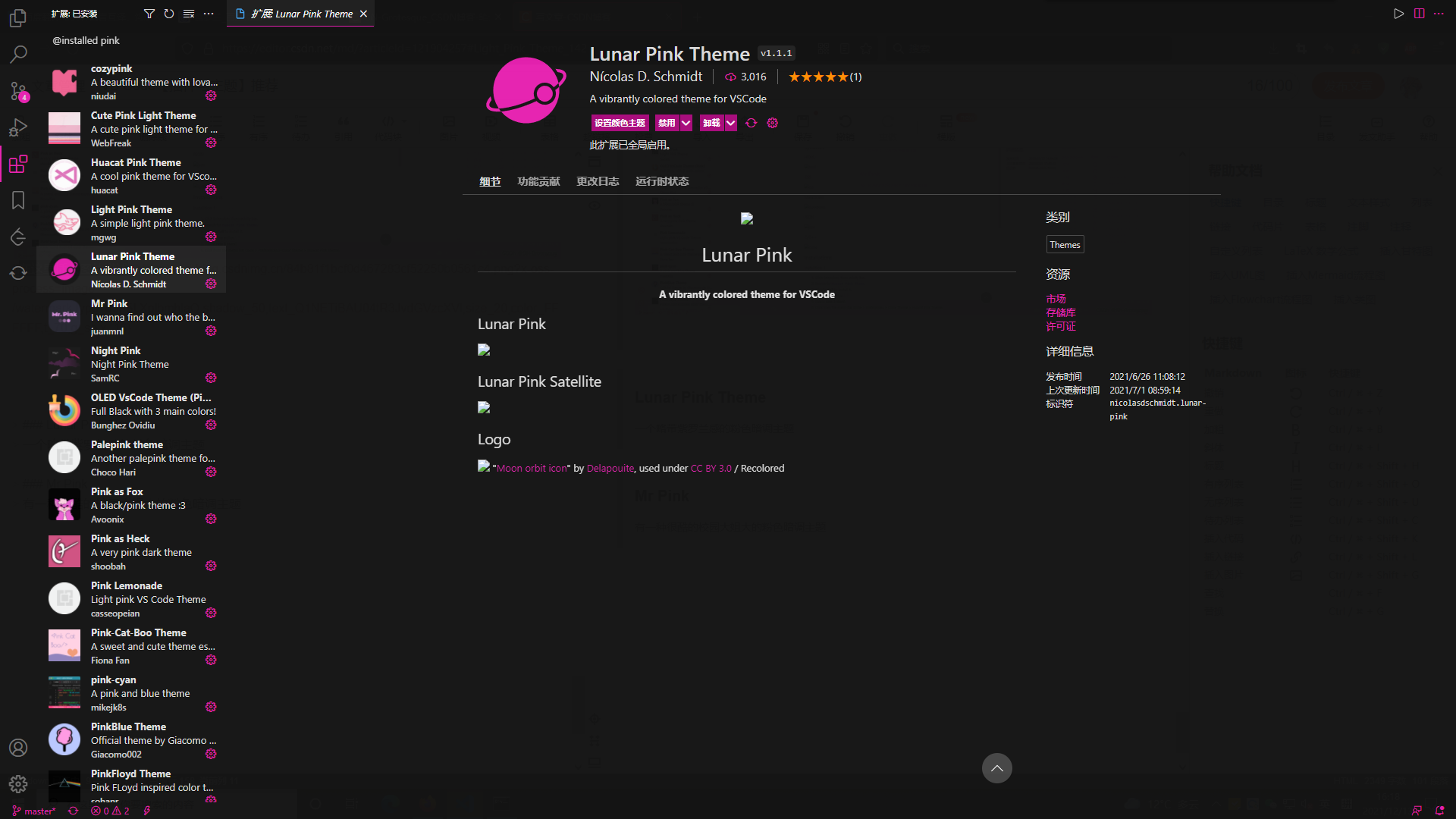Click the 设置颜色主题 set color theme button
The width and height of the screenshot is (1456, 819).
click(620, 123)
